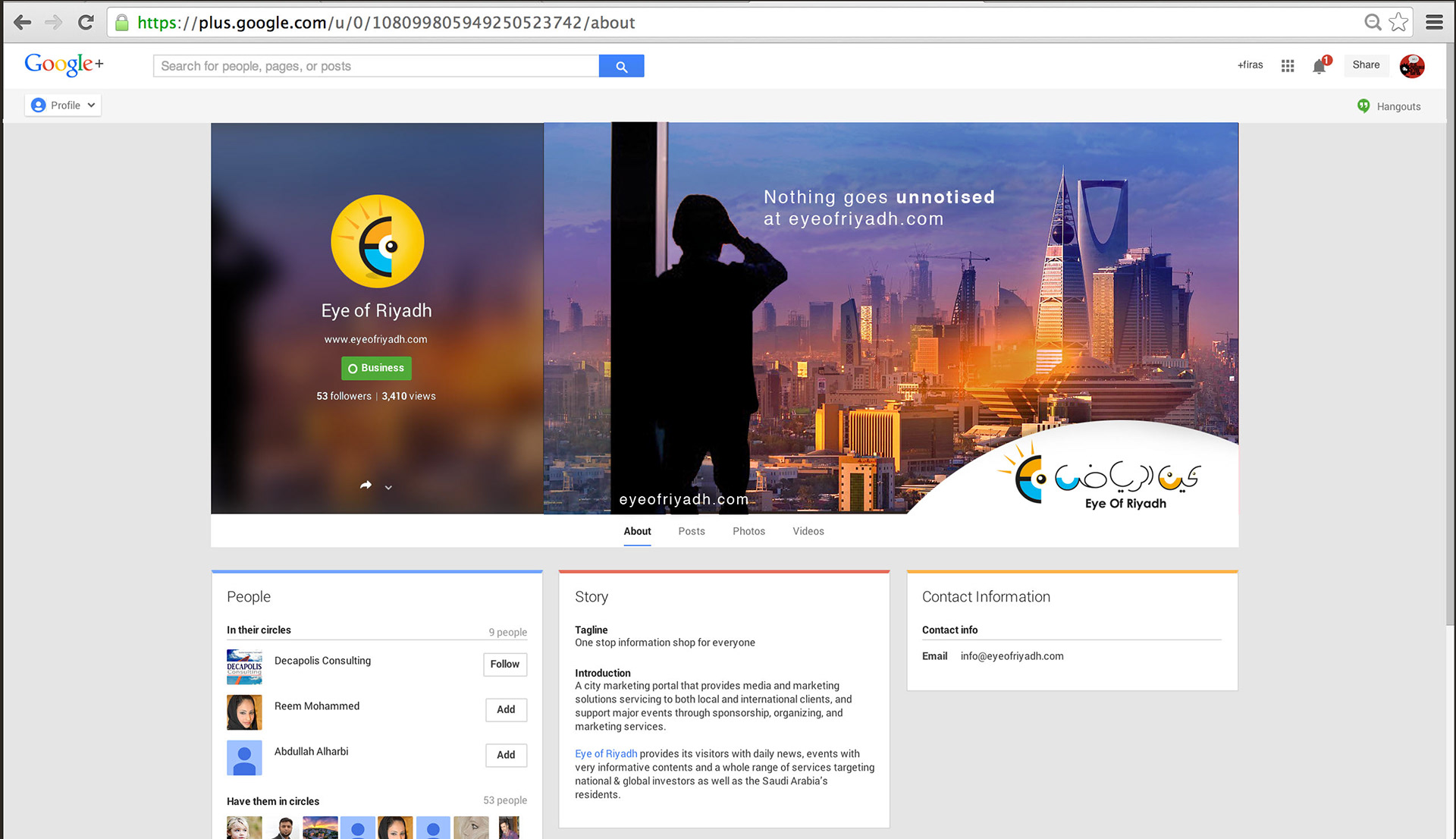Click info@eyeofriyadh.com email text
Screen dimensions: 1456x839
[1012, 656]
